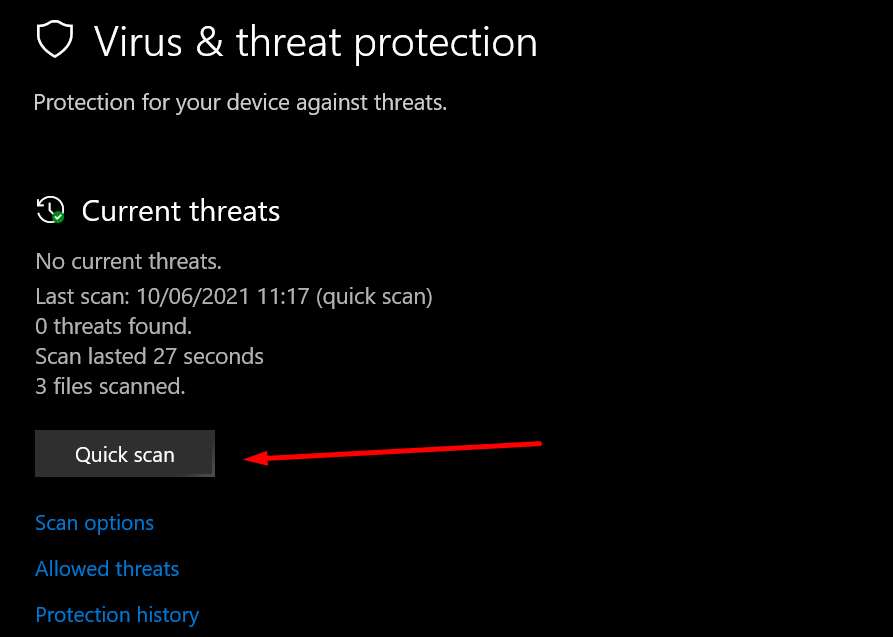Click the '3 files scanned.' text
This screenshot has height=637, width=893.
click(110, 386)
